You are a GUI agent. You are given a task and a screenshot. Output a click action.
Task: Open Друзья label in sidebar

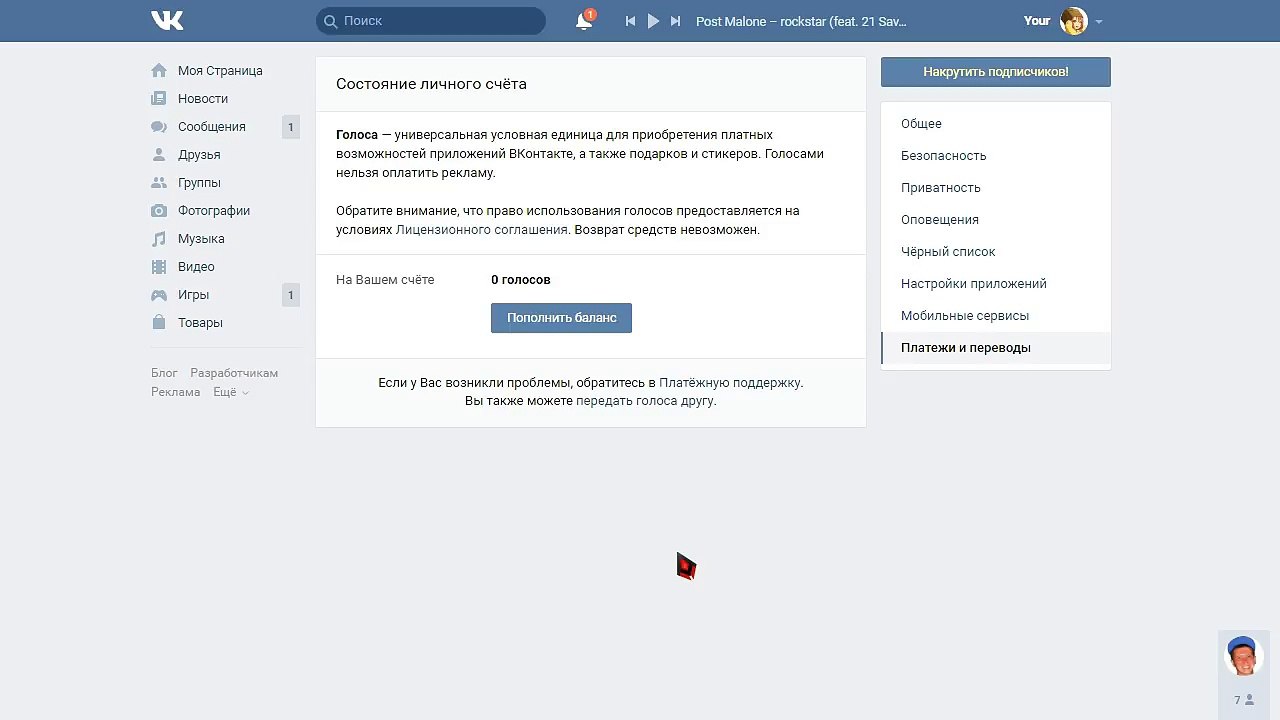coord(199,155)
